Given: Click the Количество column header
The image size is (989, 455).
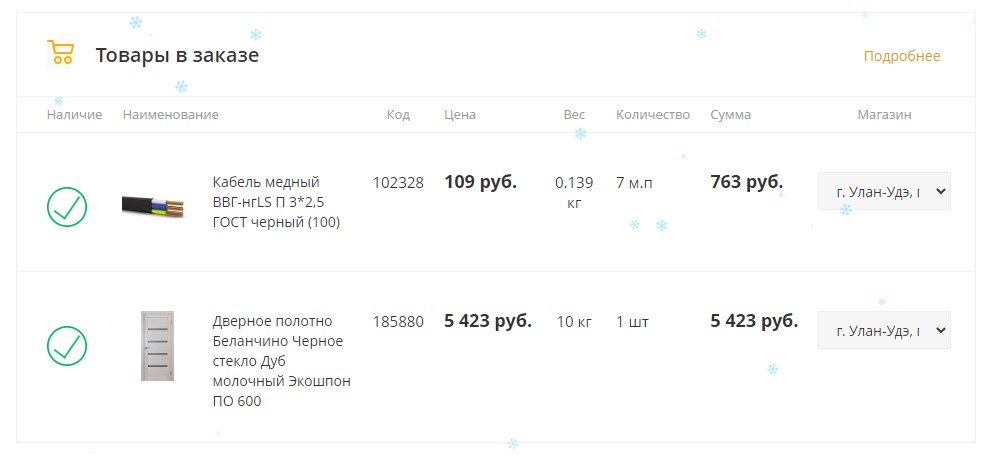Looking at the screenshot, I should tap(653, 115).
